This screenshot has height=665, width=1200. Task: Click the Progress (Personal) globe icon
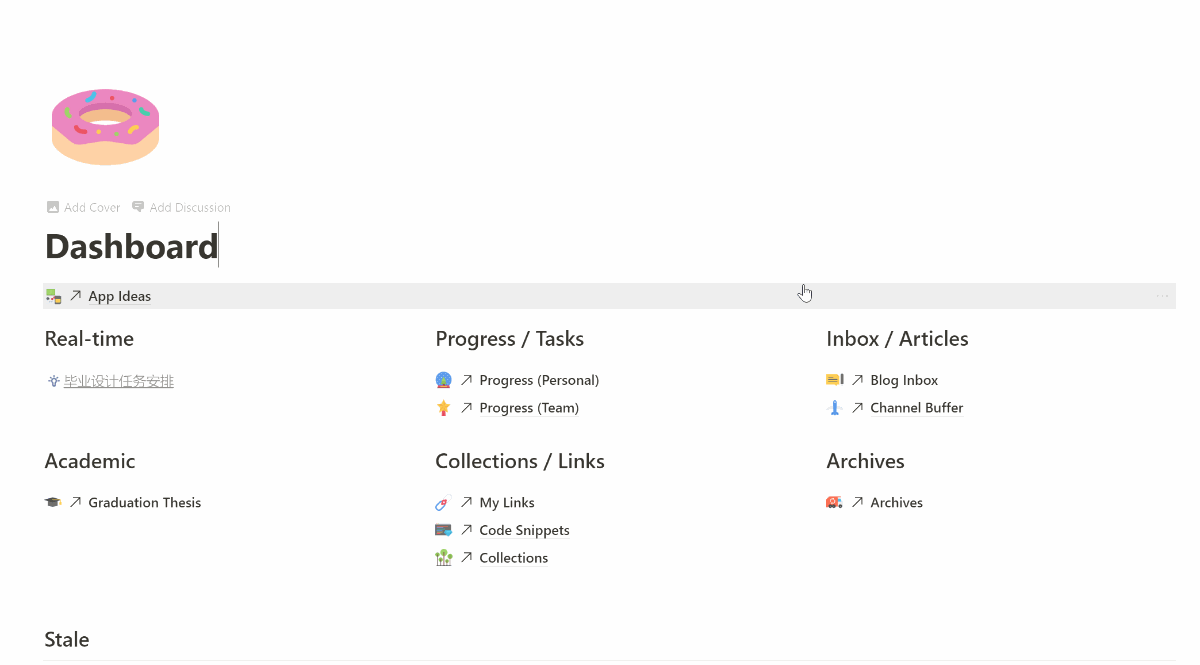coord(444,380)
